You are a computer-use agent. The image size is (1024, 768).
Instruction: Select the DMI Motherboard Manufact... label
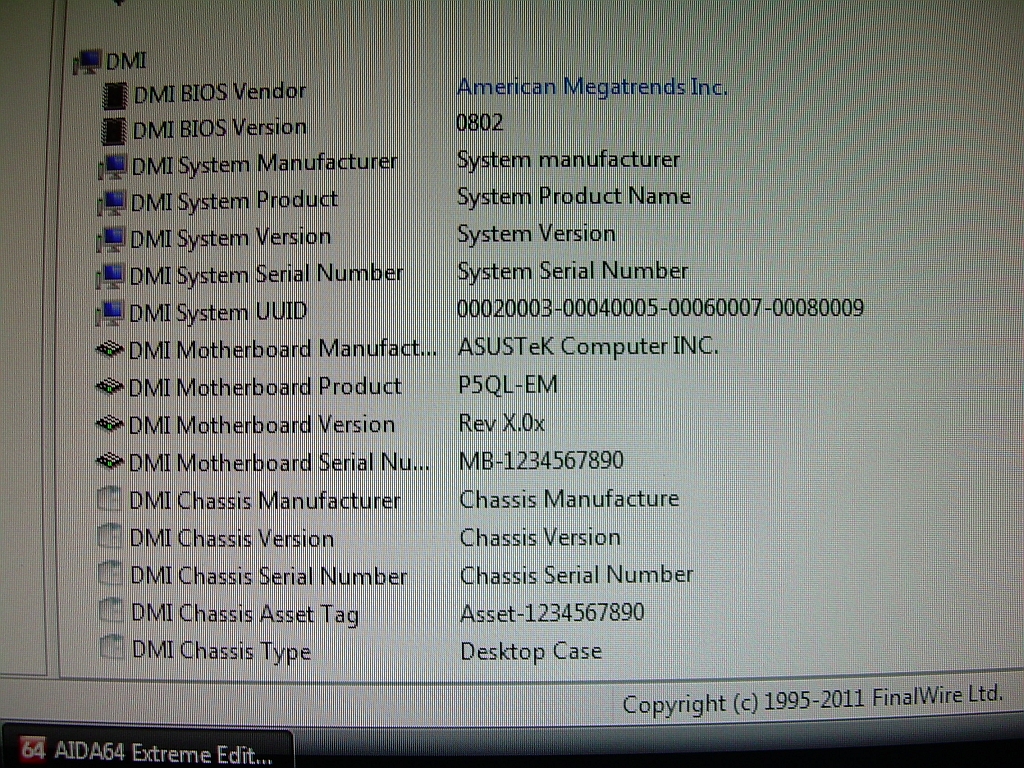click(x=283, y=349)
